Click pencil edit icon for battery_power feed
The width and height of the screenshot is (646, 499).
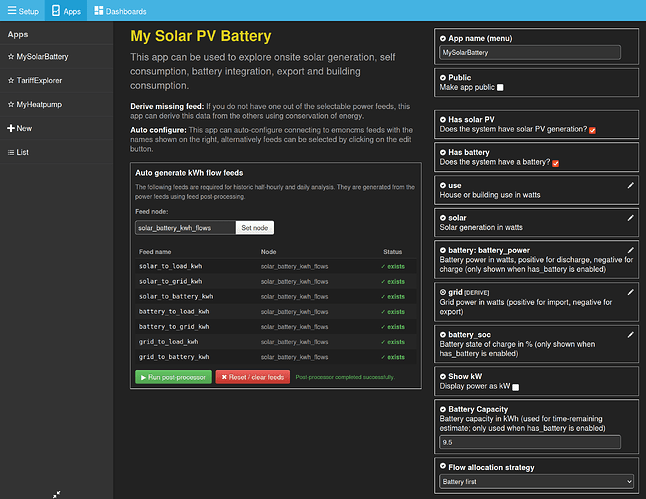(x=630, y=250)
